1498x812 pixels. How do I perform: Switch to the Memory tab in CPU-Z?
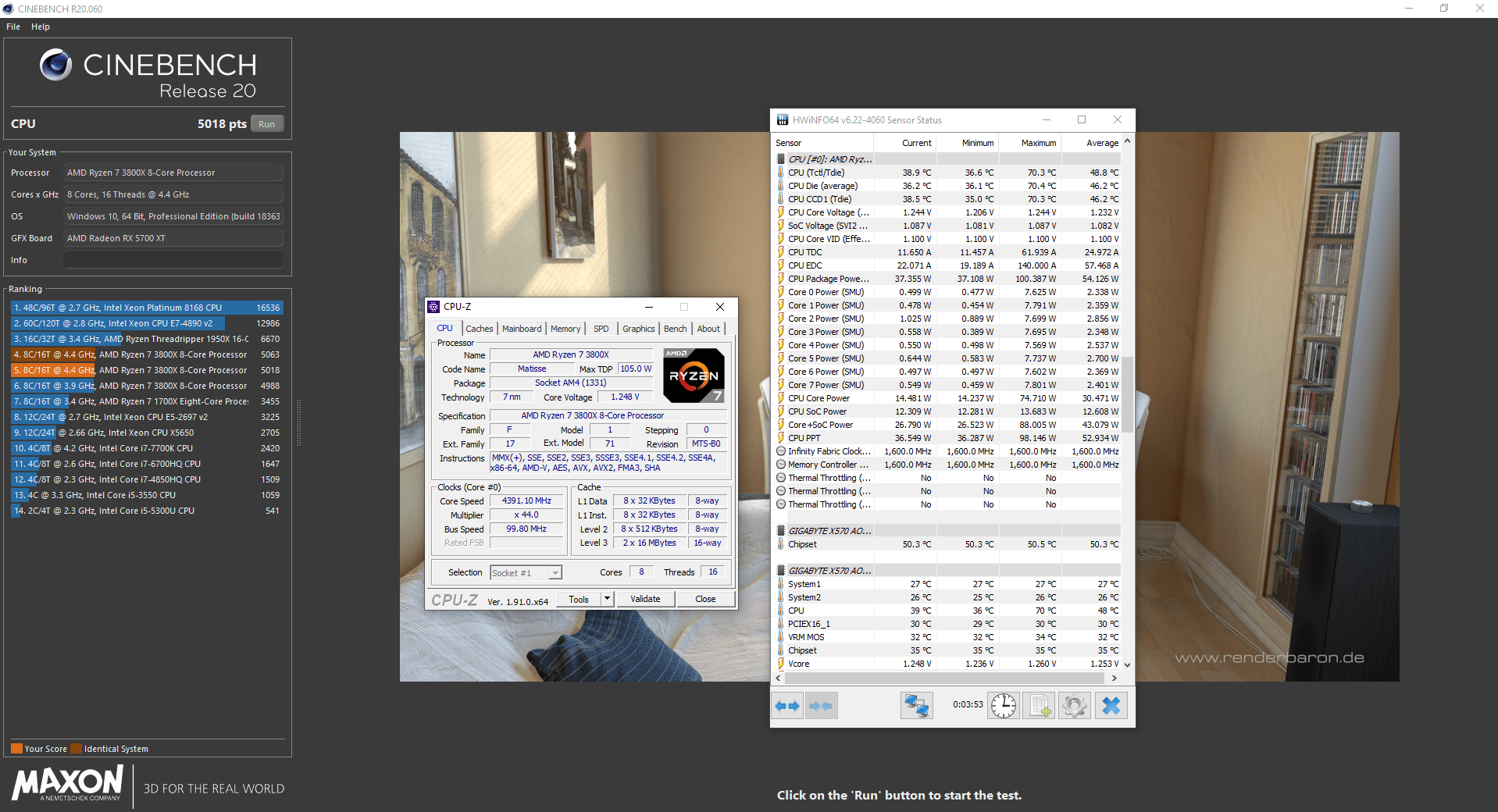click(565, 329)
